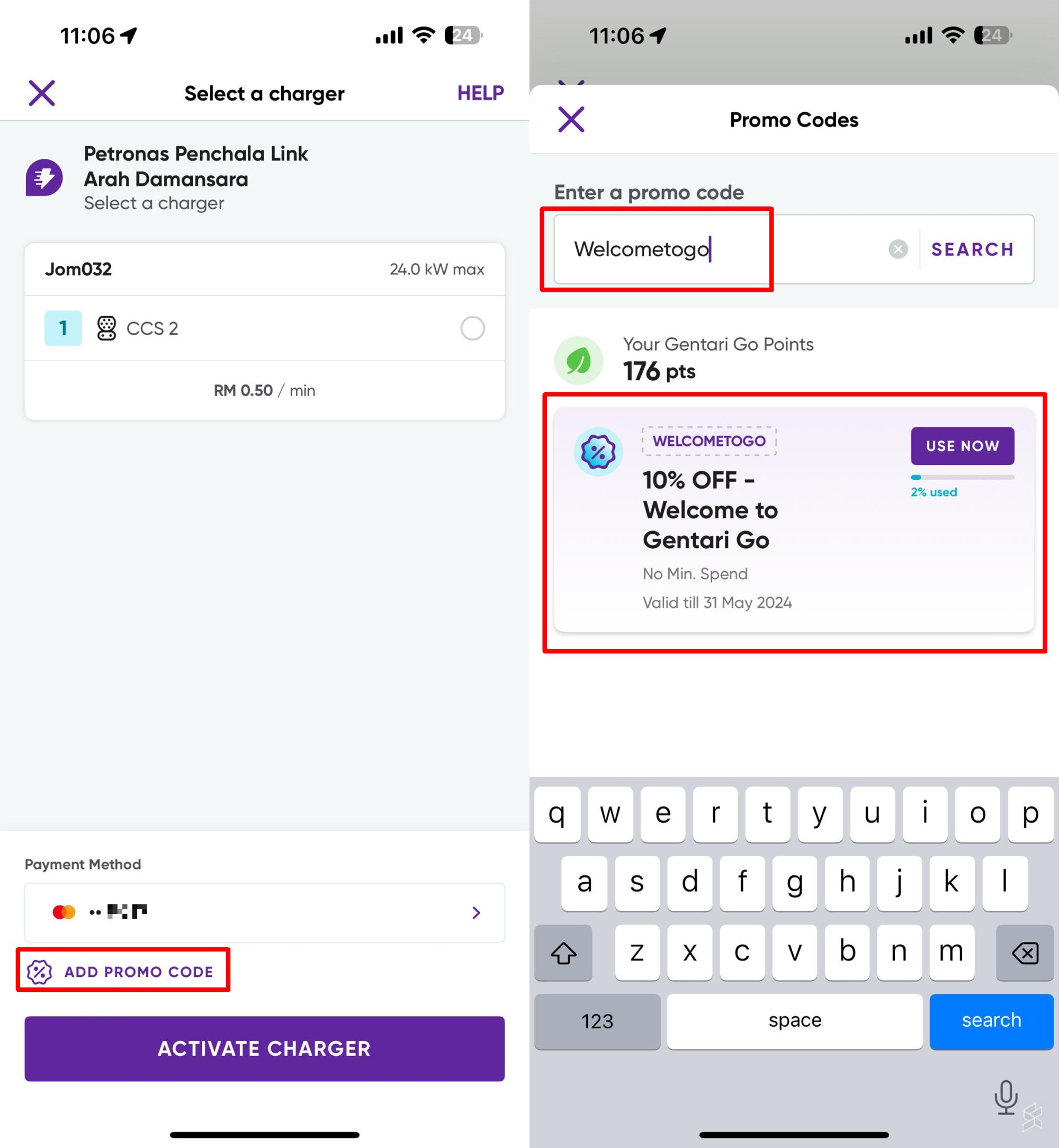Tap the purple lightning charger station icon
The image size is (1059, 1148).
(x=44, y=178)
